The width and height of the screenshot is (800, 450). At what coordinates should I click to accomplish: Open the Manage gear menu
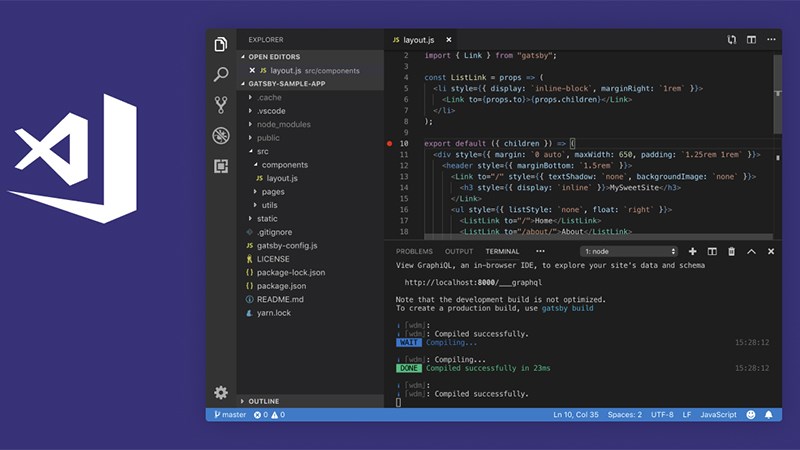coord(221,392)
